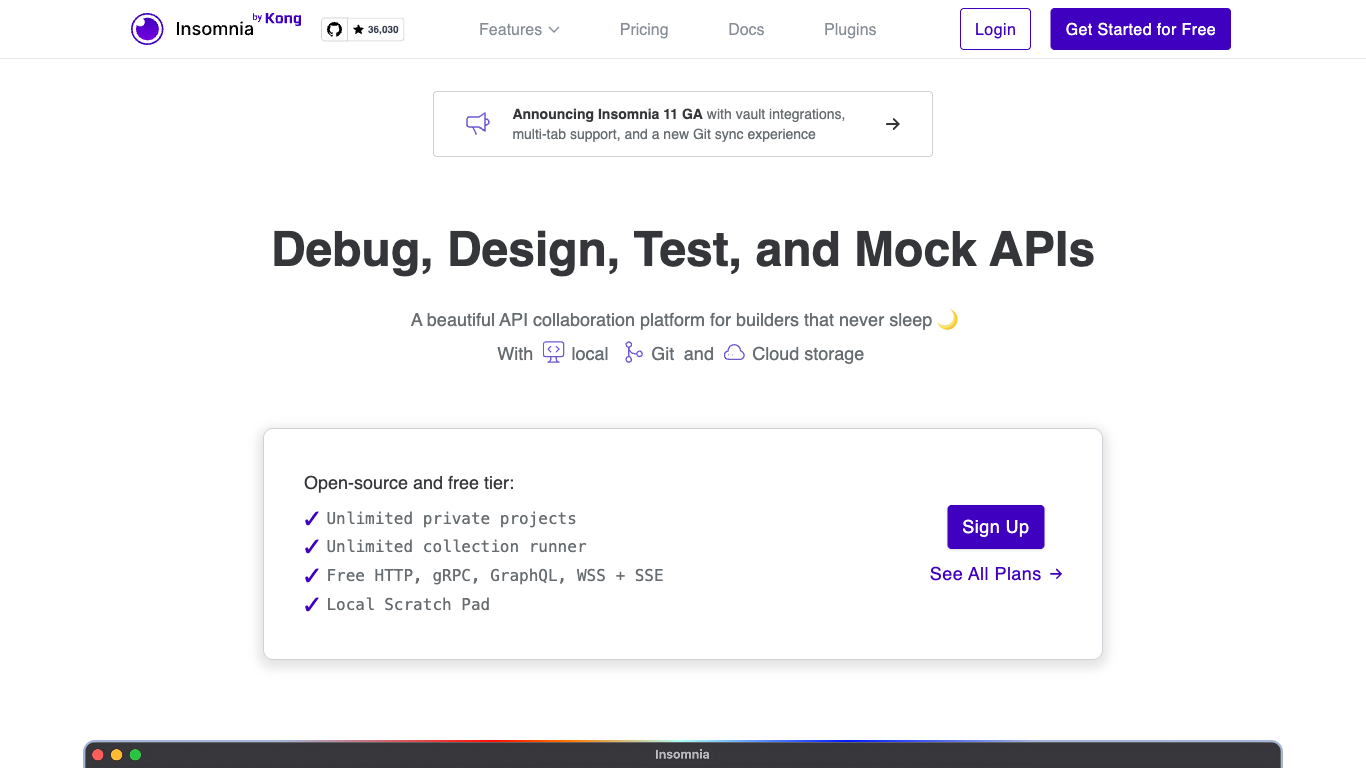Expand the Features dropdown menu
The height and width of the screenshot is (768, 1366).
[x=519, y=30]
